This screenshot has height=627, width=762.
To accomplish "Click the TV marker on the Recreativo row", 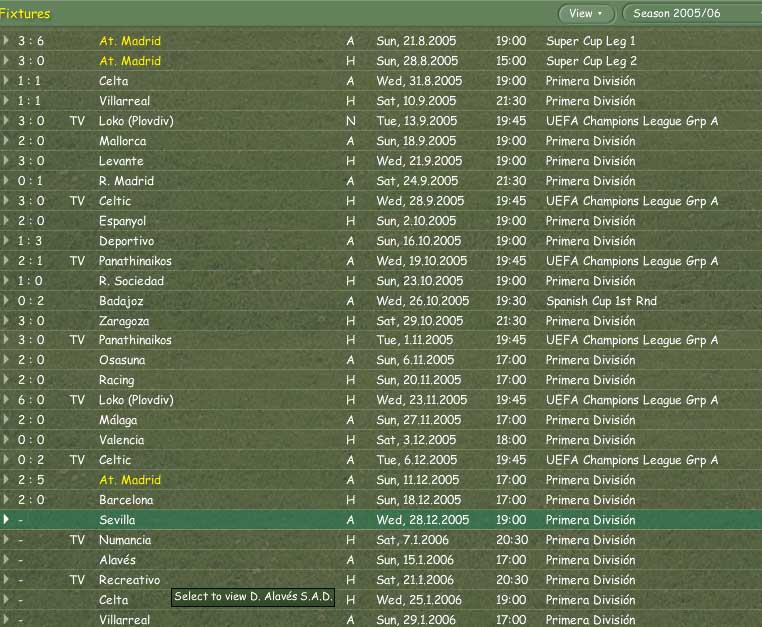I will click(x=77, y=580).
